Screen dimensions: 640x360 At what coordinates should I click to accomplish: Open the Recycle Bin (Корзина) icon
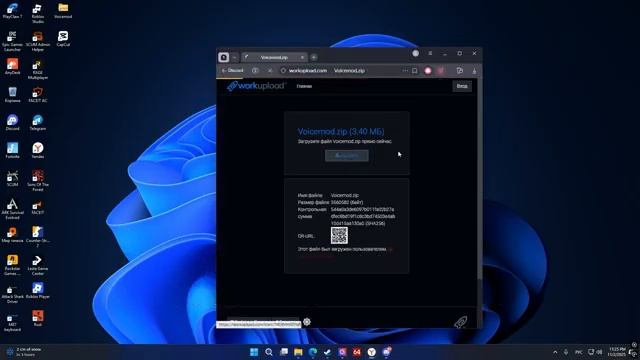12,95
